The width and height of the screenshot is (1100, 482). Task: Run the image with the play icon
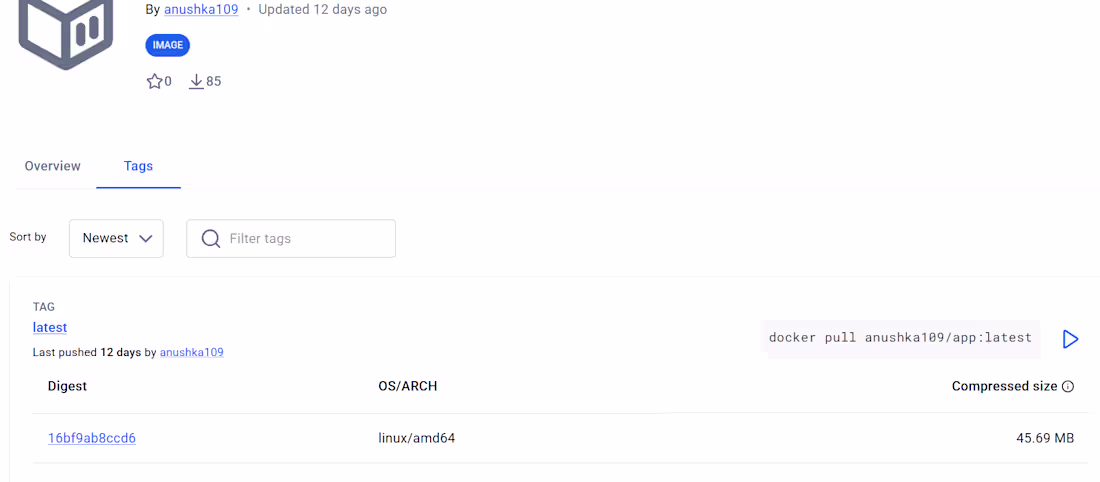1070,339
